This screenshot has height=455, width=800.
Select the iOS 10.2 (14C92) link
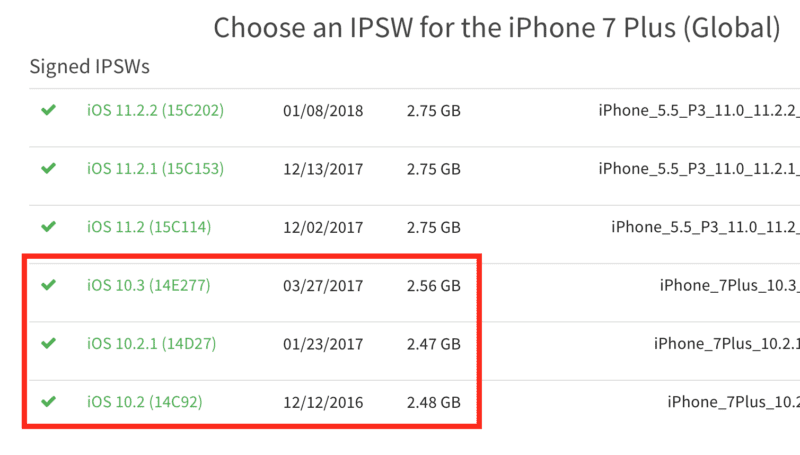pos(144,402)
